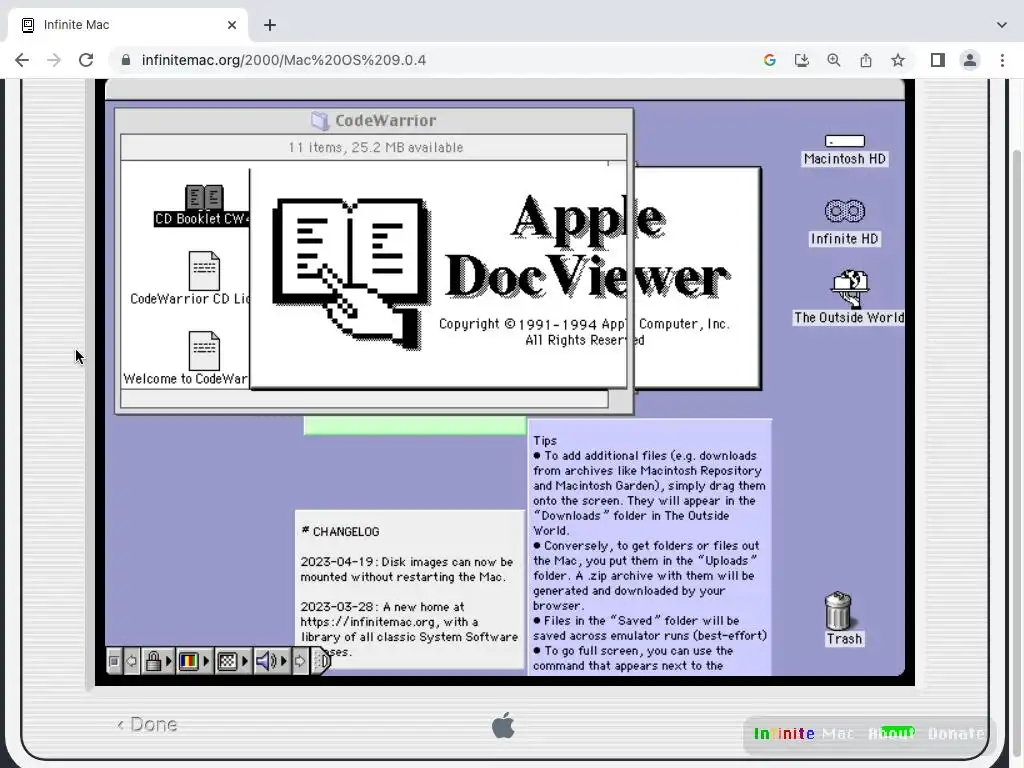Click the Apple logo below the screen

[x=503, y=726]
